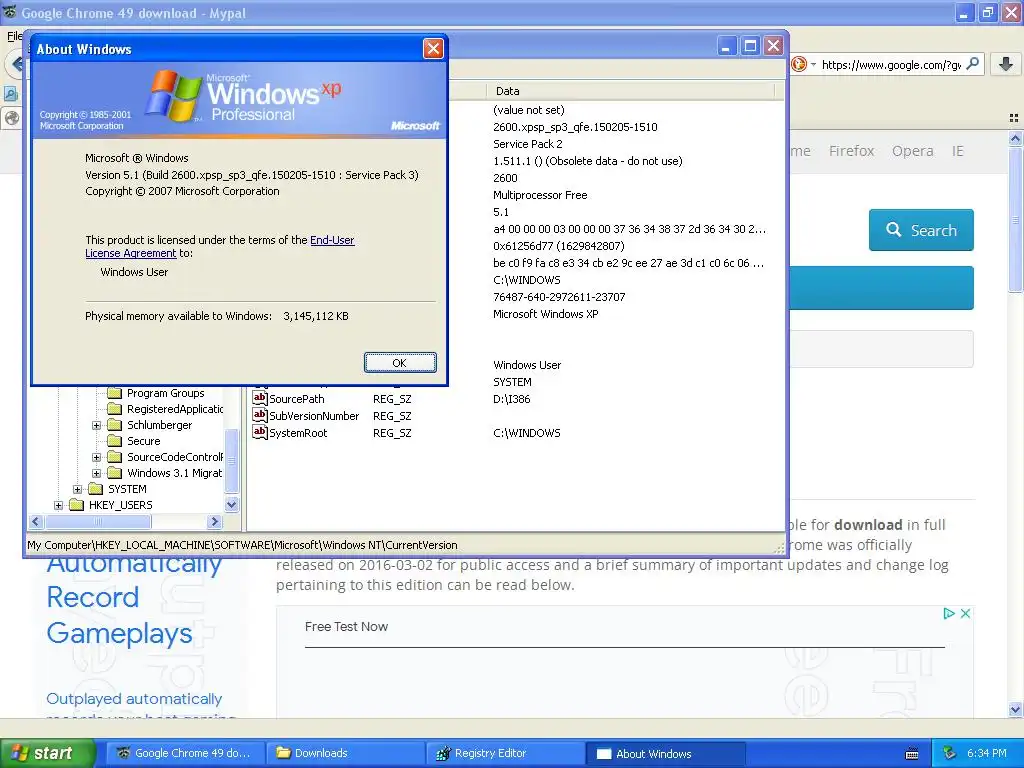The image size is (1024, 768).
Task: Expand the SYSTEM registry key
Action: 77,489
